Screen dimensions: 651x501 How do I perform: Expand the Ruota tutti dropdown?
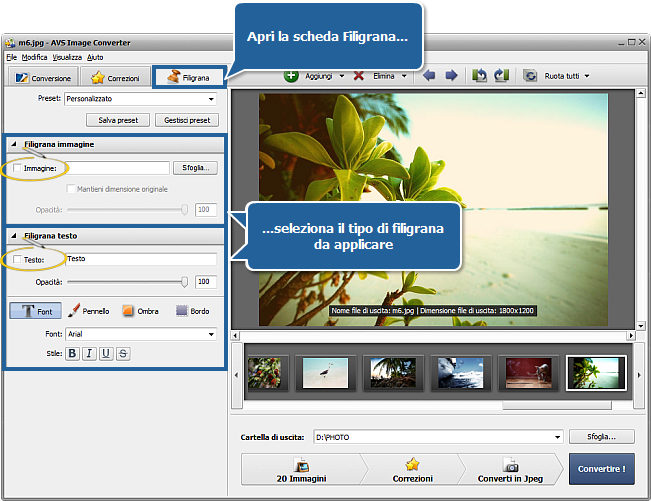pos(586,76)
